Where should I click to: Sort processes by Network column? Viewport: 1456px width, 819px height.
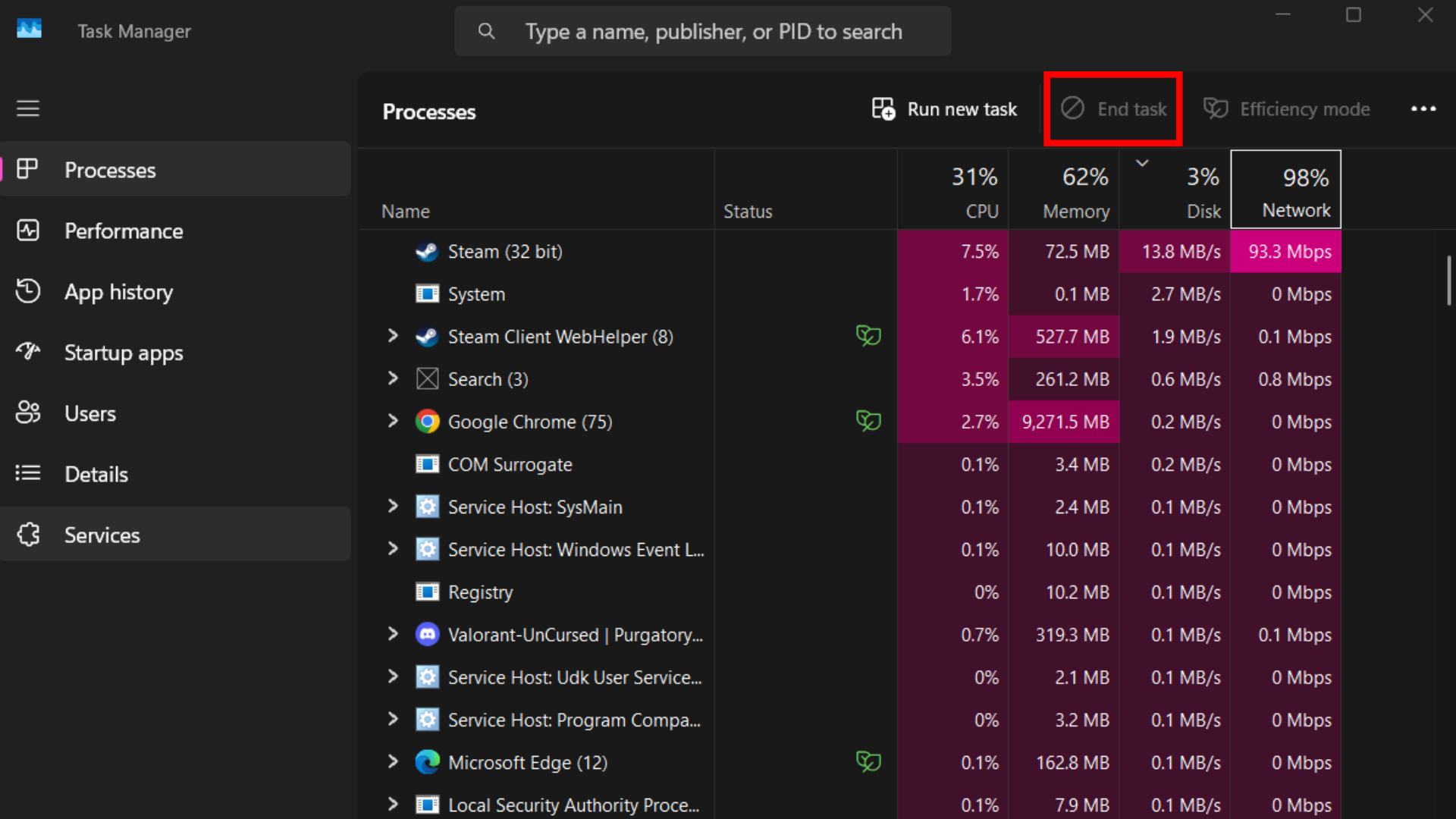pyautogui.click(x=1286, y=190)
